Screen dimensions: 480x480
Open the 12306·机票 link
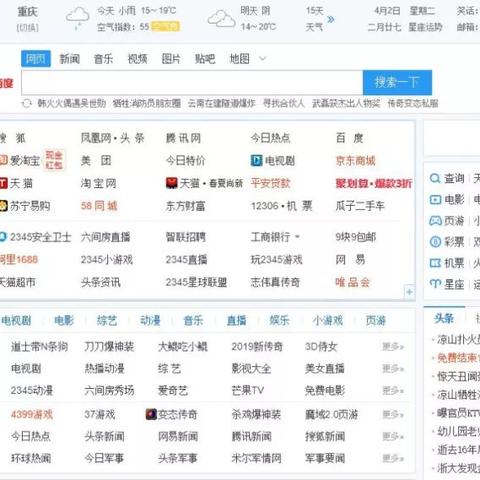(282, 206)
